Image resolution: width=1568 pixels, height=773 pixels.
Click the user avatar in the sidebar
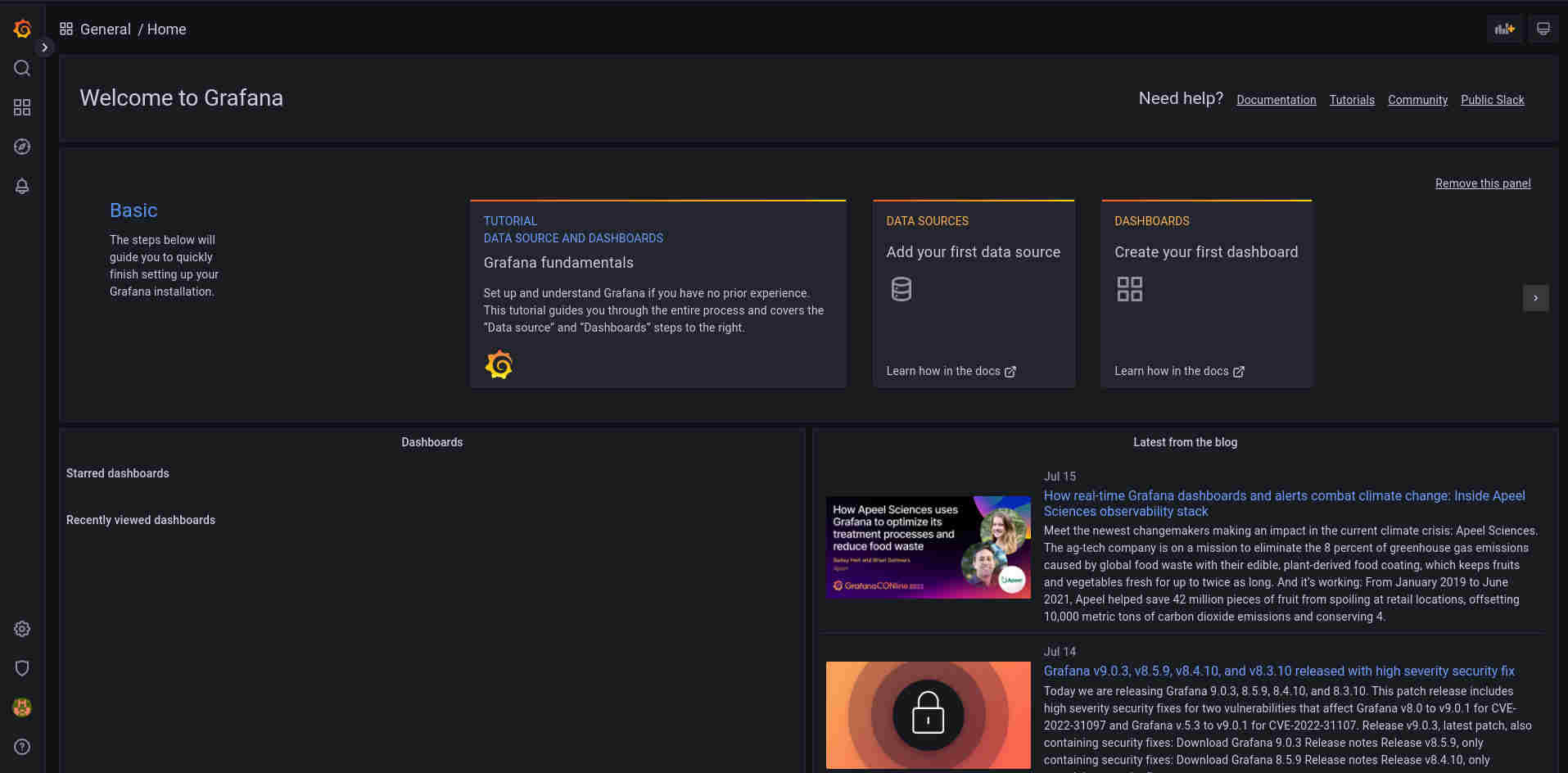click(x=22, y=707)
